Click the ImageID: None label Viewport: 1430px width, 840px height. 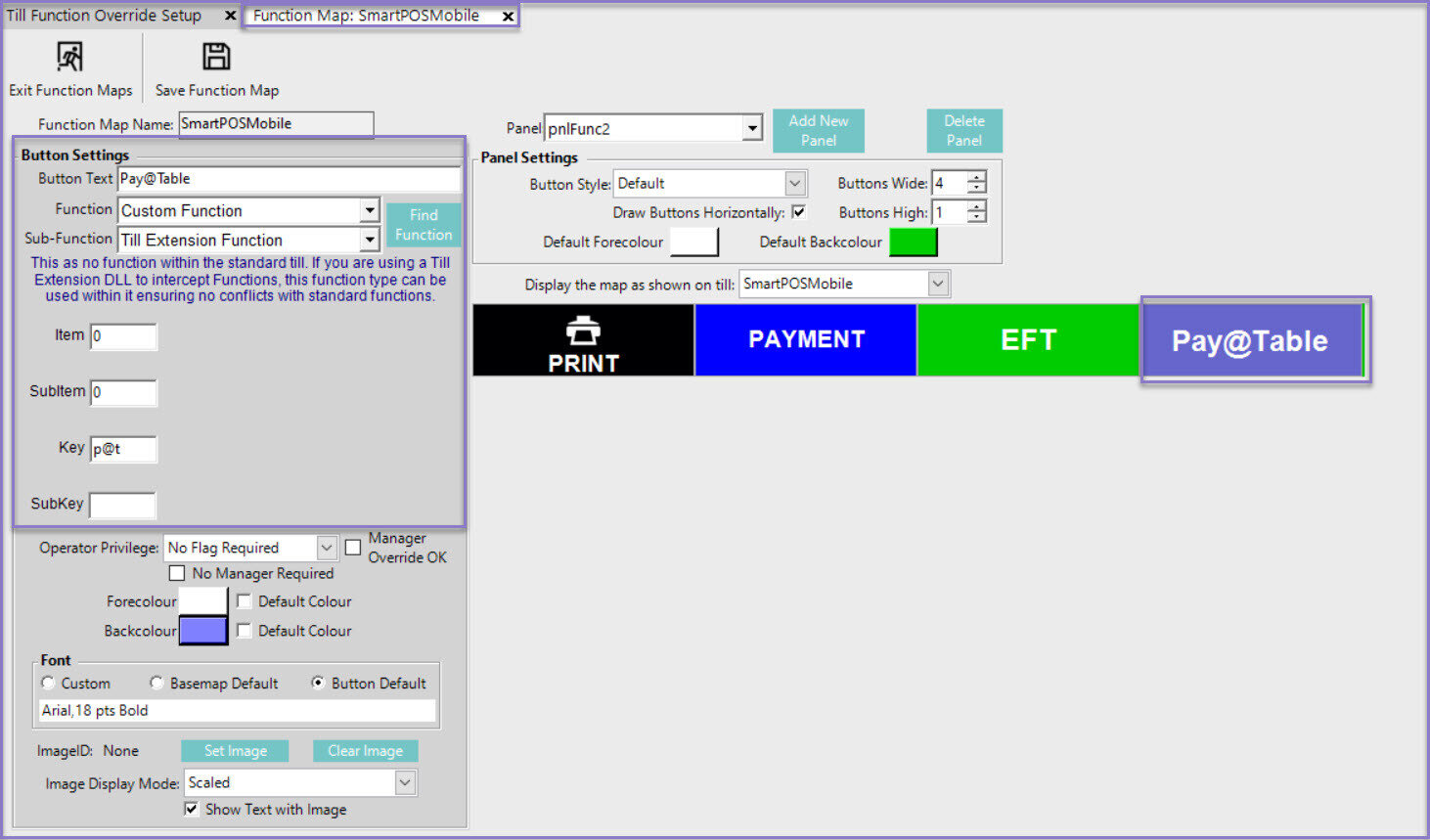pyautogui.click(x=88, y=751)
